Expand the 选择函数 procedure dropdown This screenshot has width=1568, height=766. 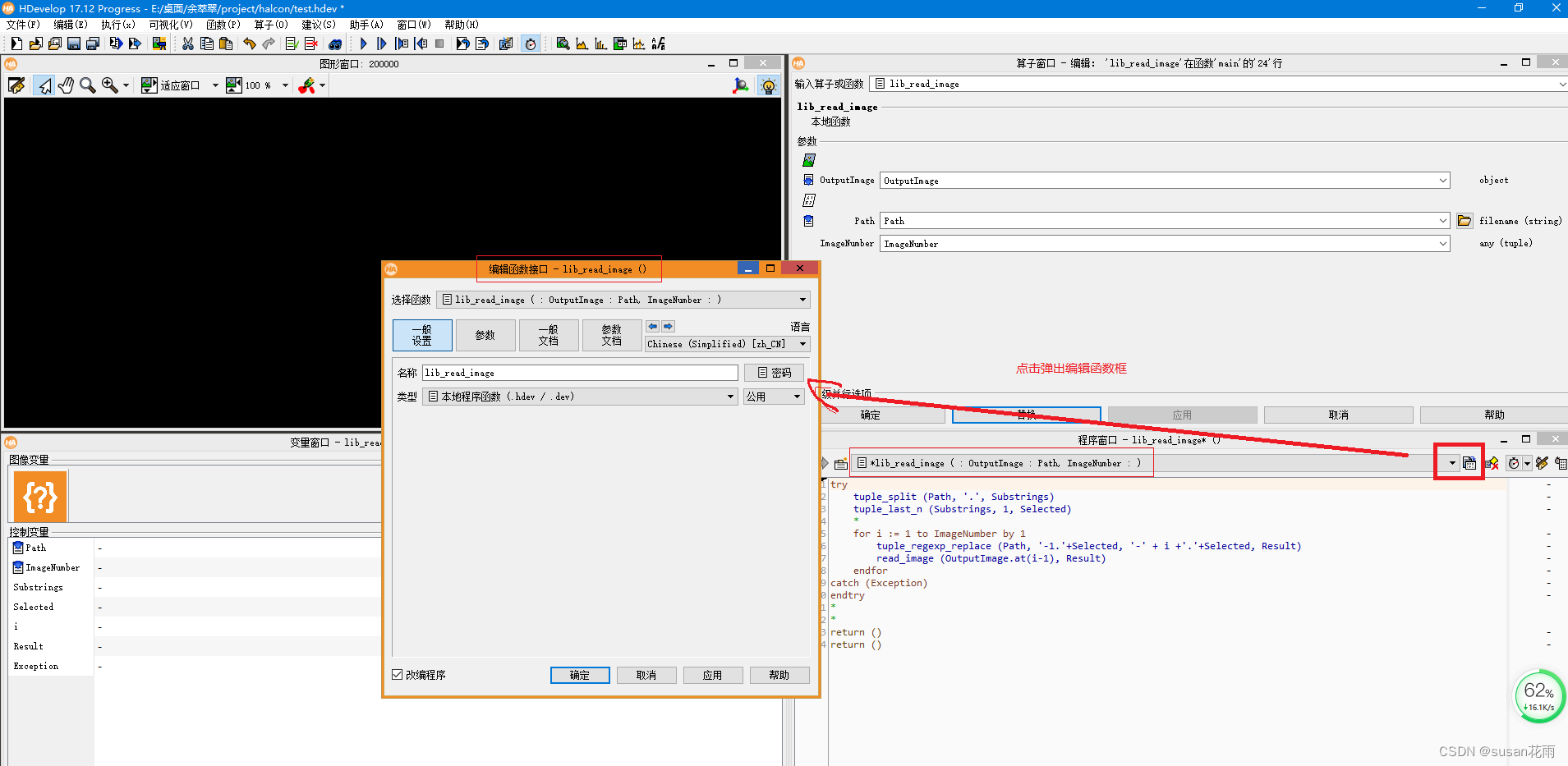pyautogui.click(x=802, y=300)
